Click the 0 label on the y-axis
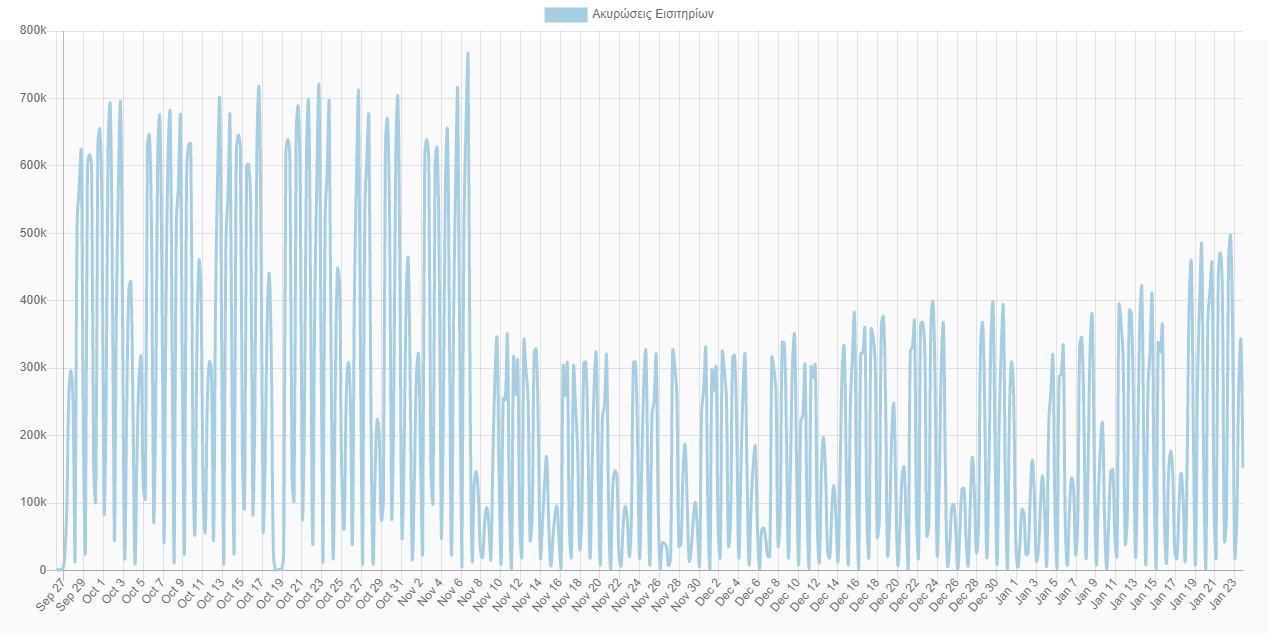 coord(43,570)
